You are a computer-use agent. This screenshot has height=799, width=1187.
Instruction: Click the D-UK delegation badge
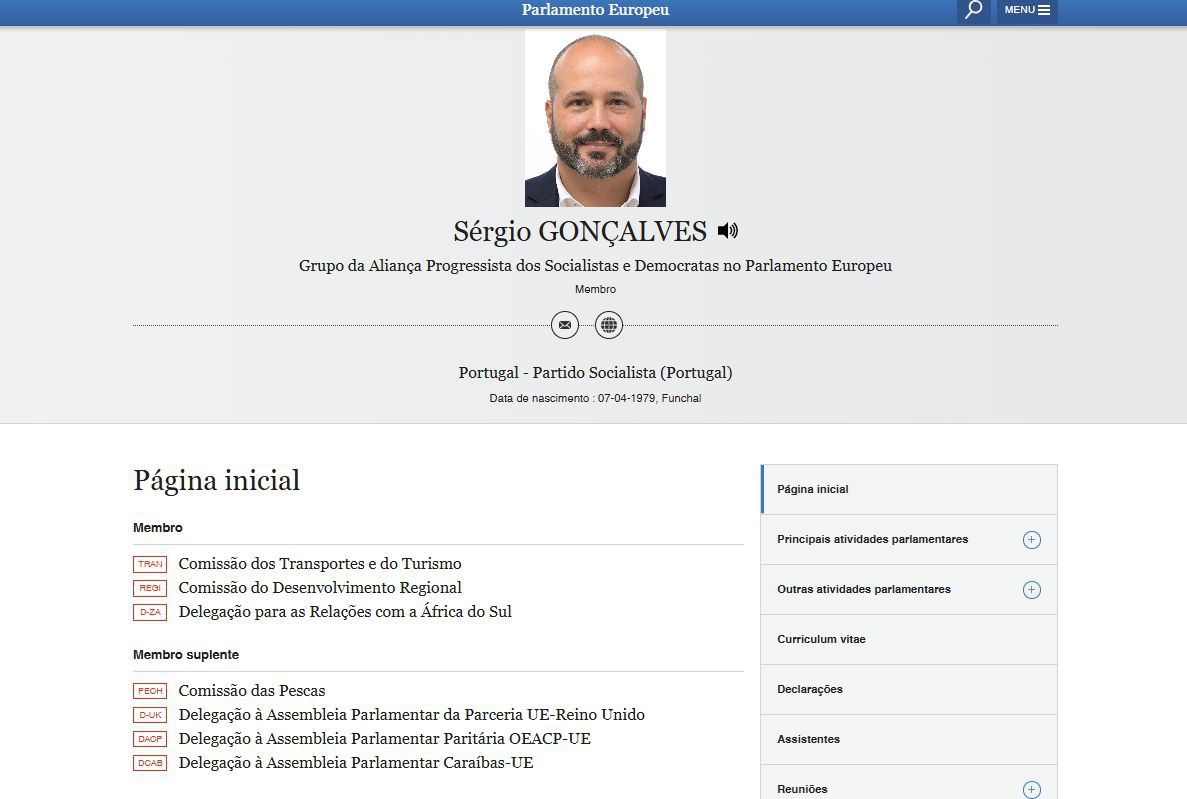coord(150,715)
